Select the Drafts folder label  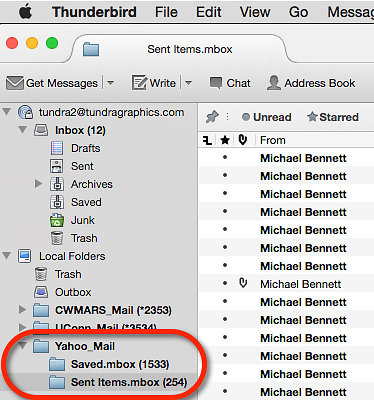coord(85,148)
